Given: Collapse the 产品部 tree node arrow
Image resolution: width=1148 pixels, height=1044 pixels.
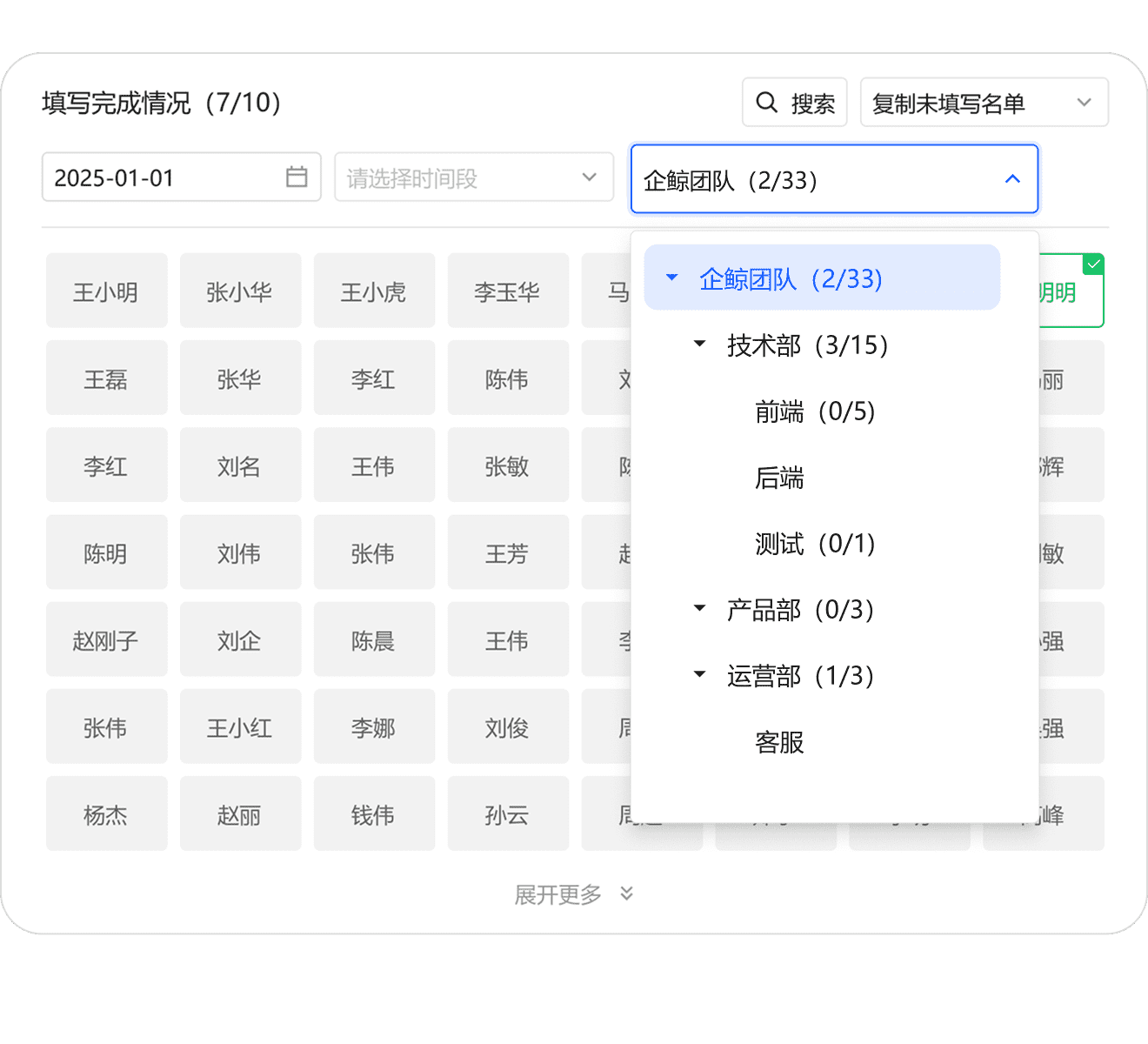Looking at the screenshot, I should [699, 609].
